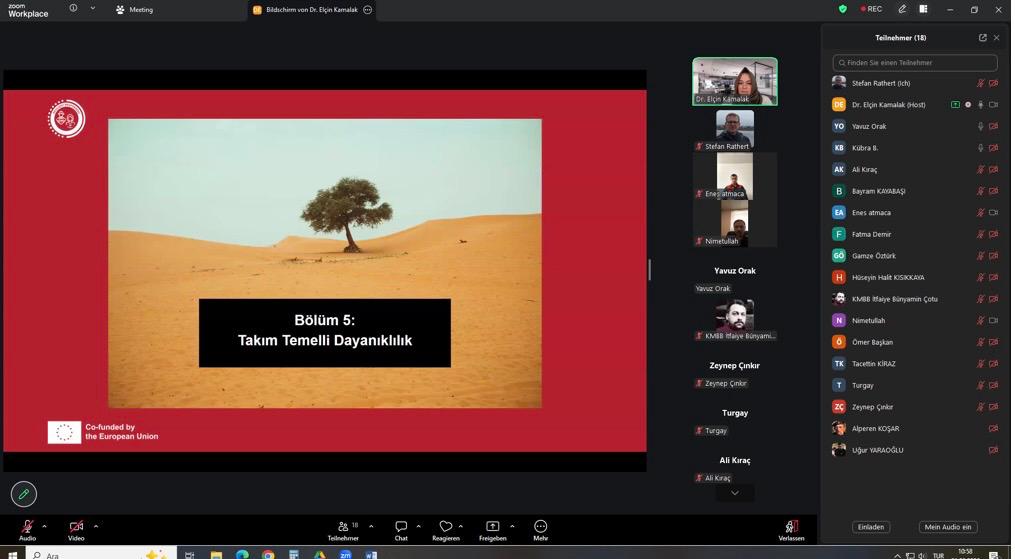
Task: Select Dr. Elçin Kamalak video thumbnail
Action: click(x=734, y=81)
